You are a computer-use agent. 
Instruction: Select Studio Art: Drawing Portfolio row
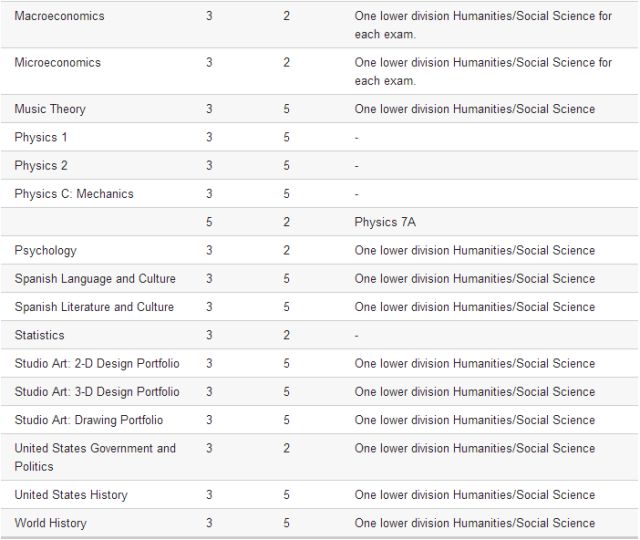[x=320, y=420]
